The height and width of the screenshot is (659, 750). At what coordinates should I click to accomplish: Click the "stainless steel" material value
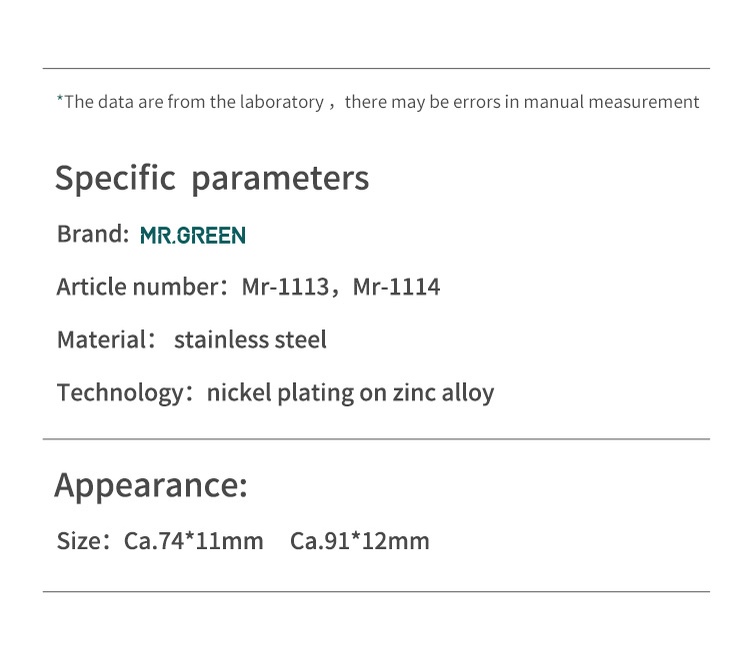pos(250,339)
